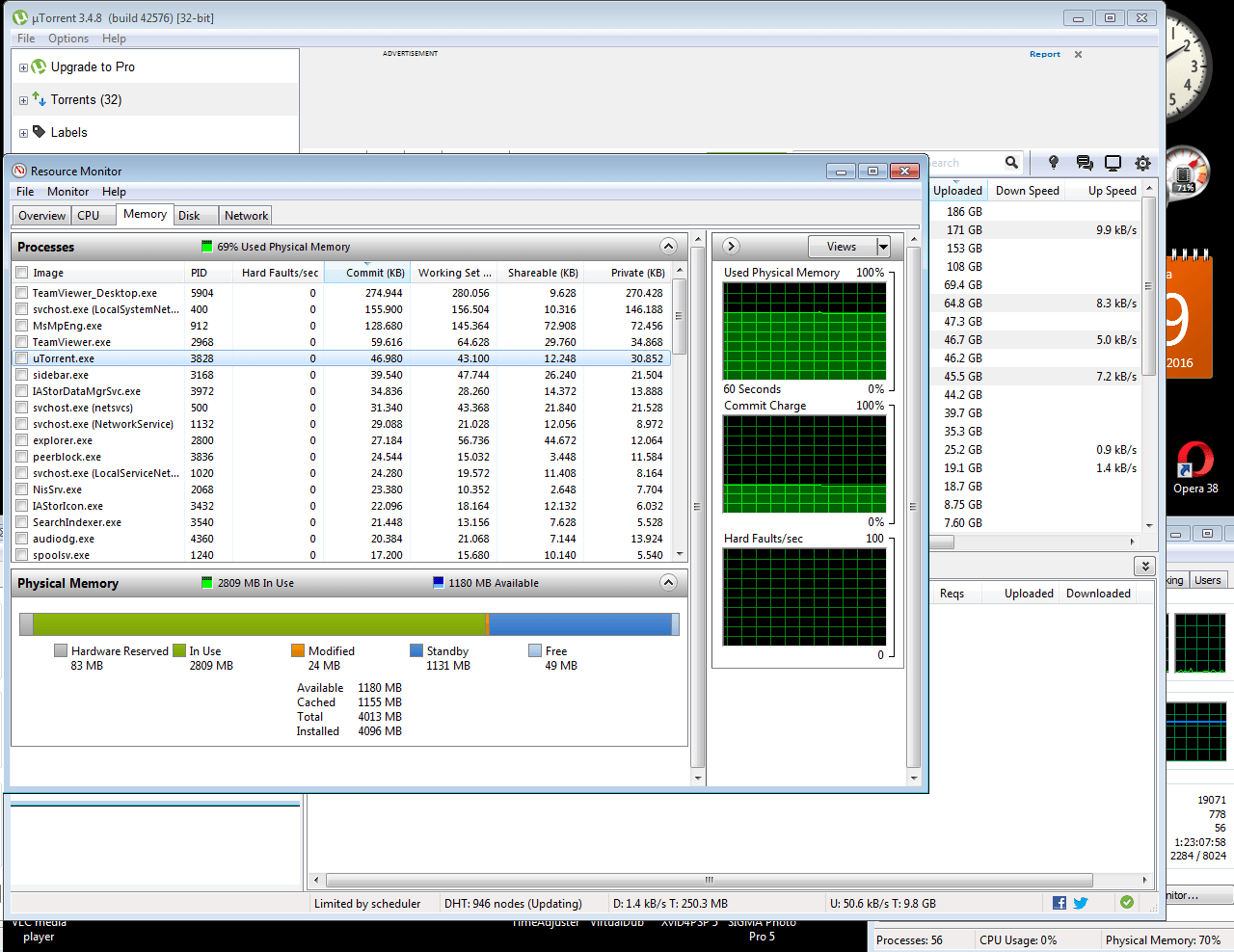Collapse the Processes section chevron
Viewport: 1234px width, 952px height.
668,246
